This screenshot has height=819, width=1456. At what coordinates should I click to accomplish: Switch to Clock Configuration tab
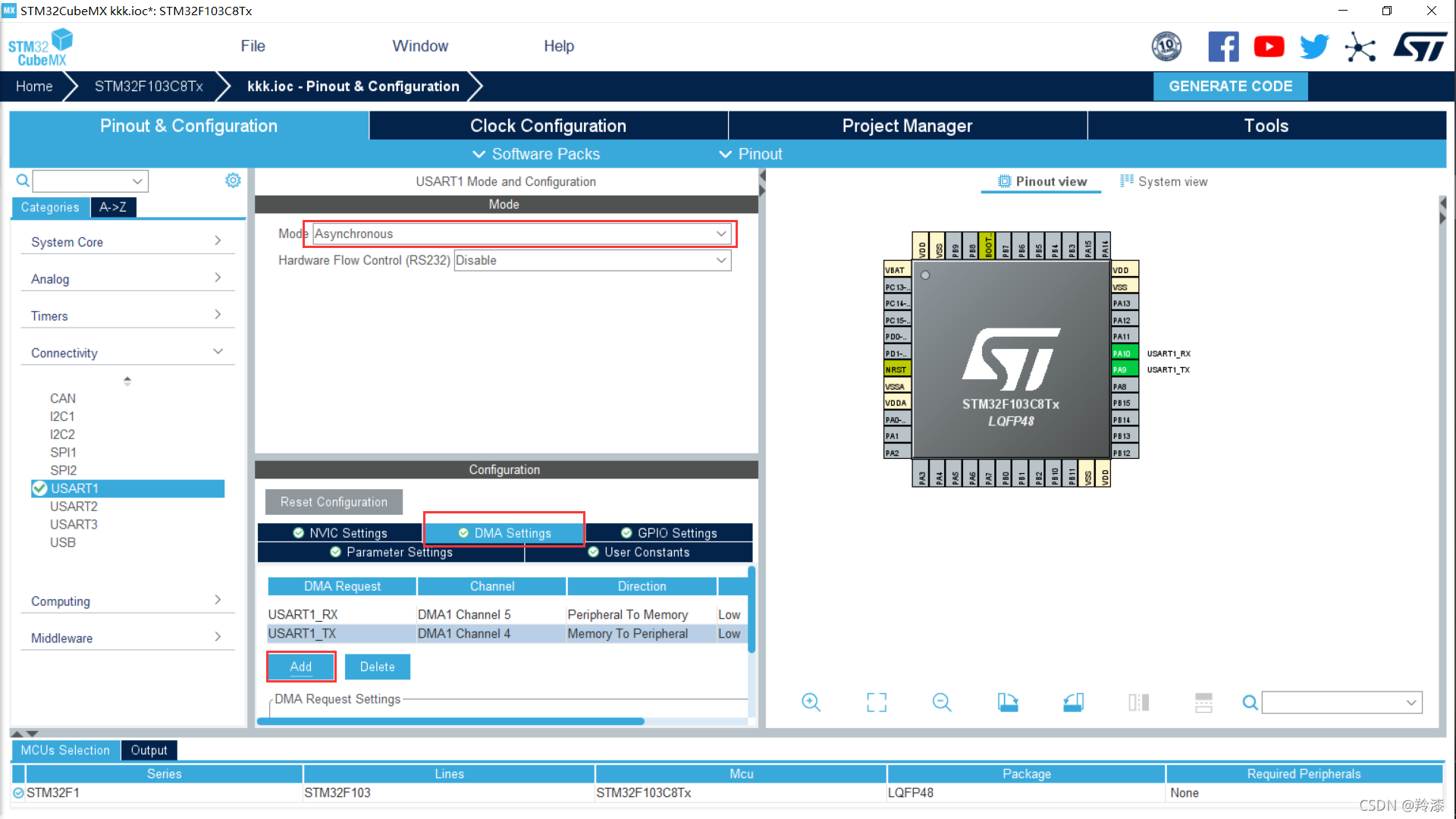[x=548, y=126]
